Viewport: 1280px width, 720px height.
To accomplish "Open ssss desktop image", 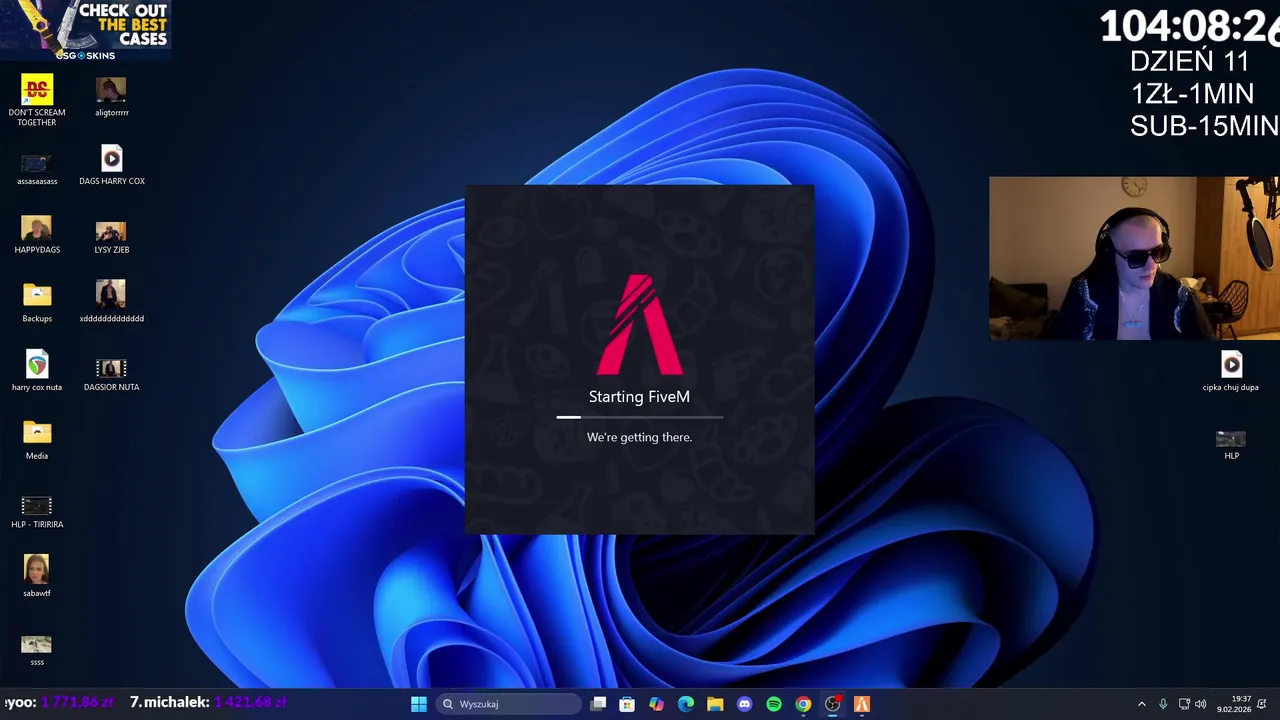I will [x=37, y=649].
